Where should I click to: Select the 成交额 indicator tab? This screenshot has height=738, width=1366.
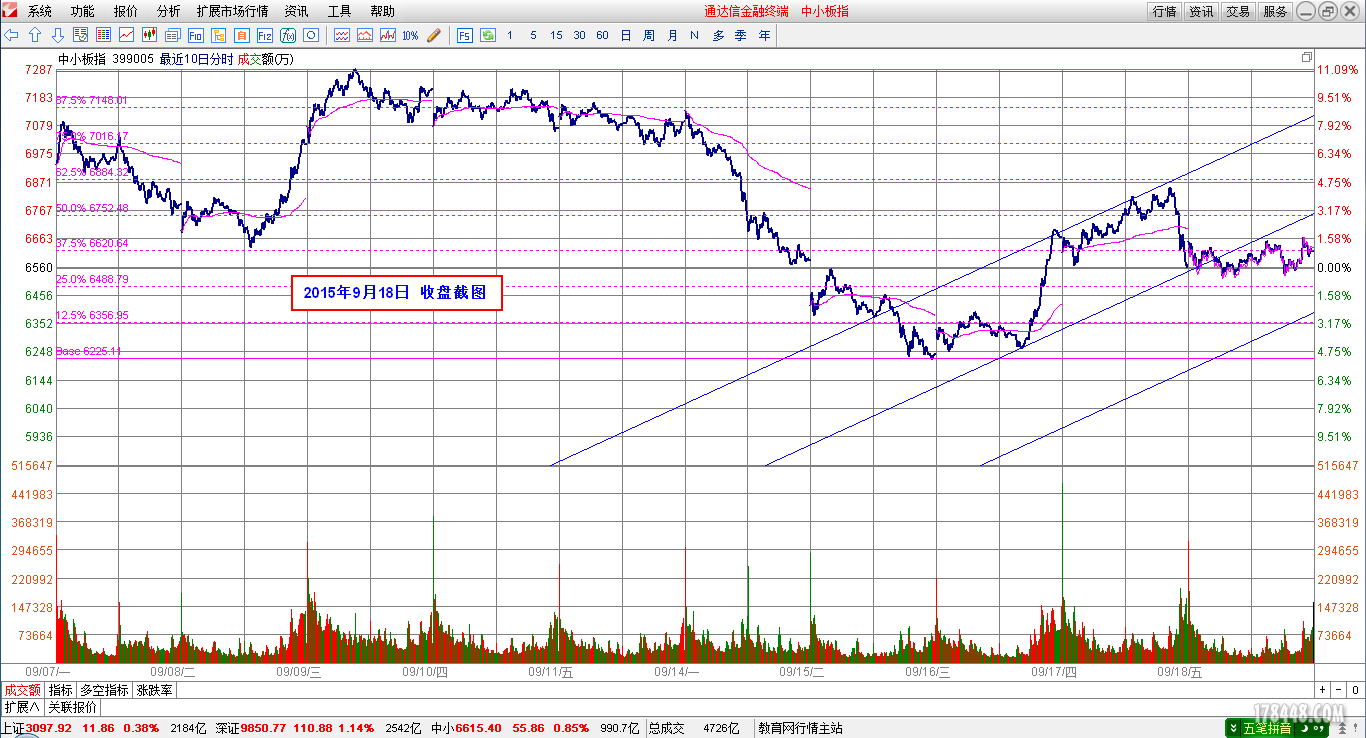tap(22, 690)
